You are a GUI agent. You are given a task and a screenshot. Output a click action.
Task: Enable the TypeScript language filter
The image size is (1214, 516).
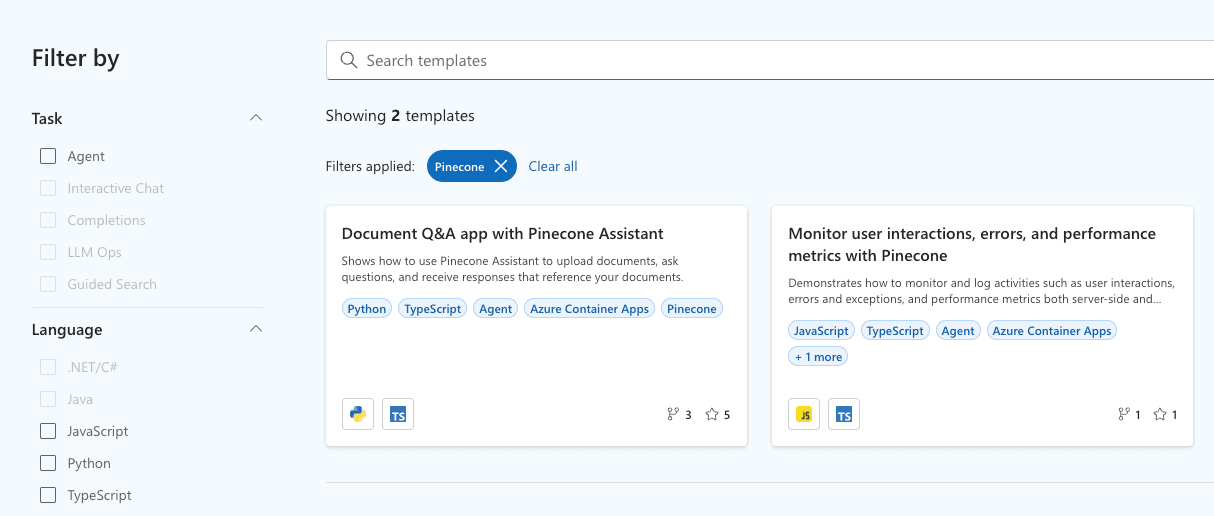[x=48, y=495]
